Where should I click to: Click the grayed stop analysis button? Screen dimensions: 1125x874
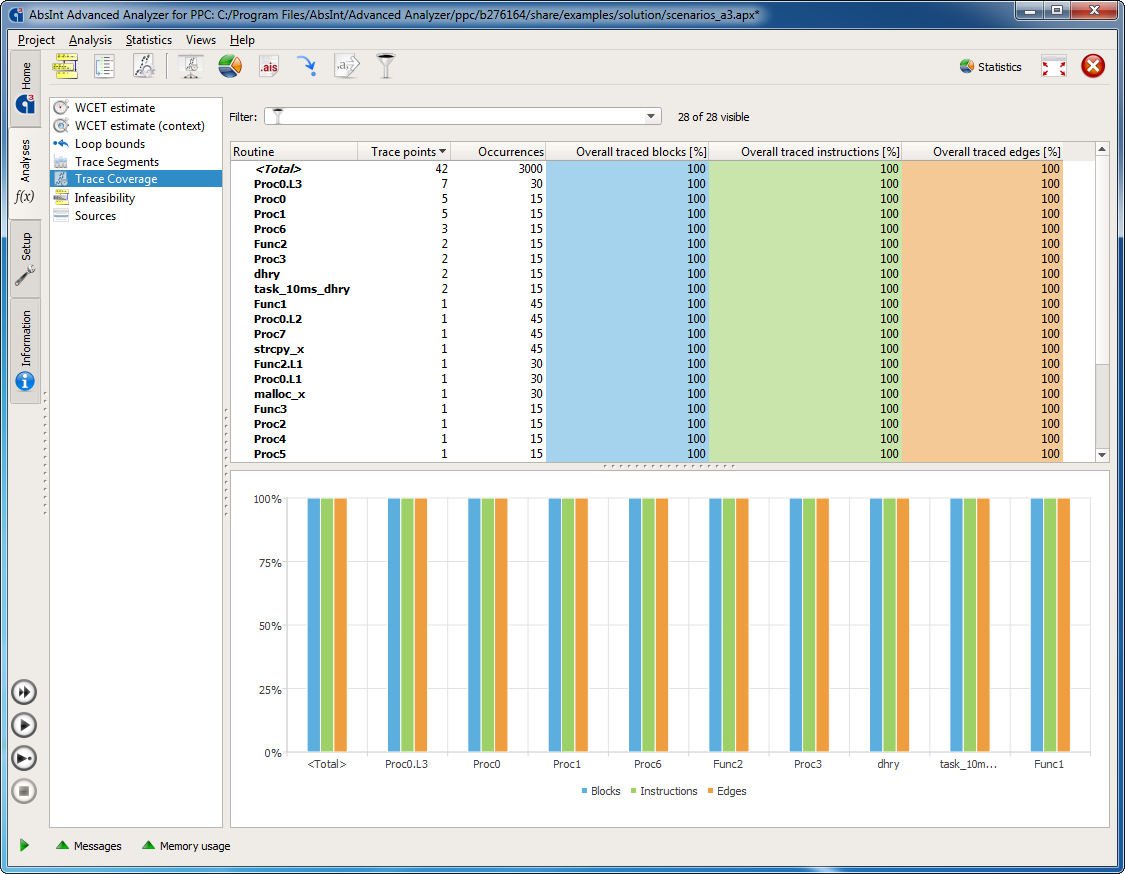(25, 791)
